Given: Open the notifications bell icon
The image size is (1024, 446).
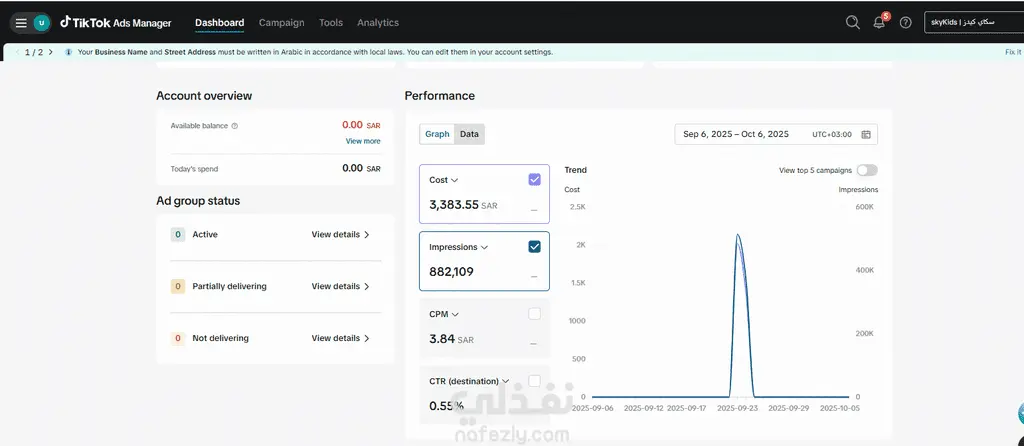Looking at the screenshot, I should pyautogui.click(x=879, y=23).
